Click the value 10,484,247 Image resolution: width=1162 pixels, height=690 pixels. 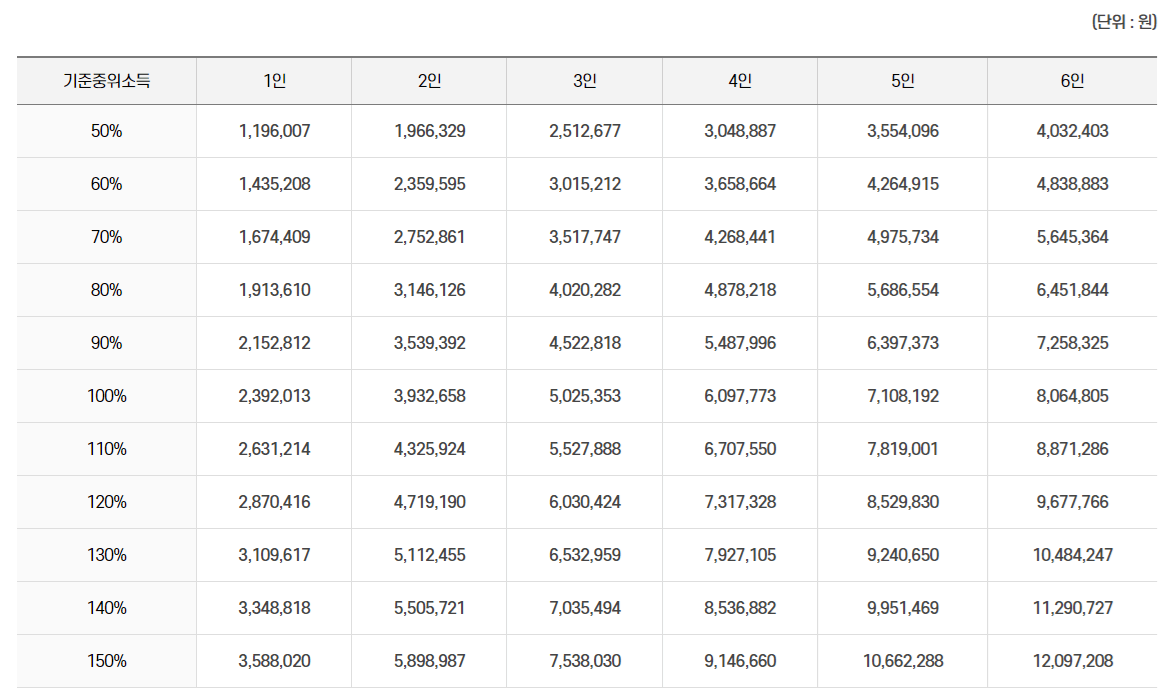(1072, 555)
